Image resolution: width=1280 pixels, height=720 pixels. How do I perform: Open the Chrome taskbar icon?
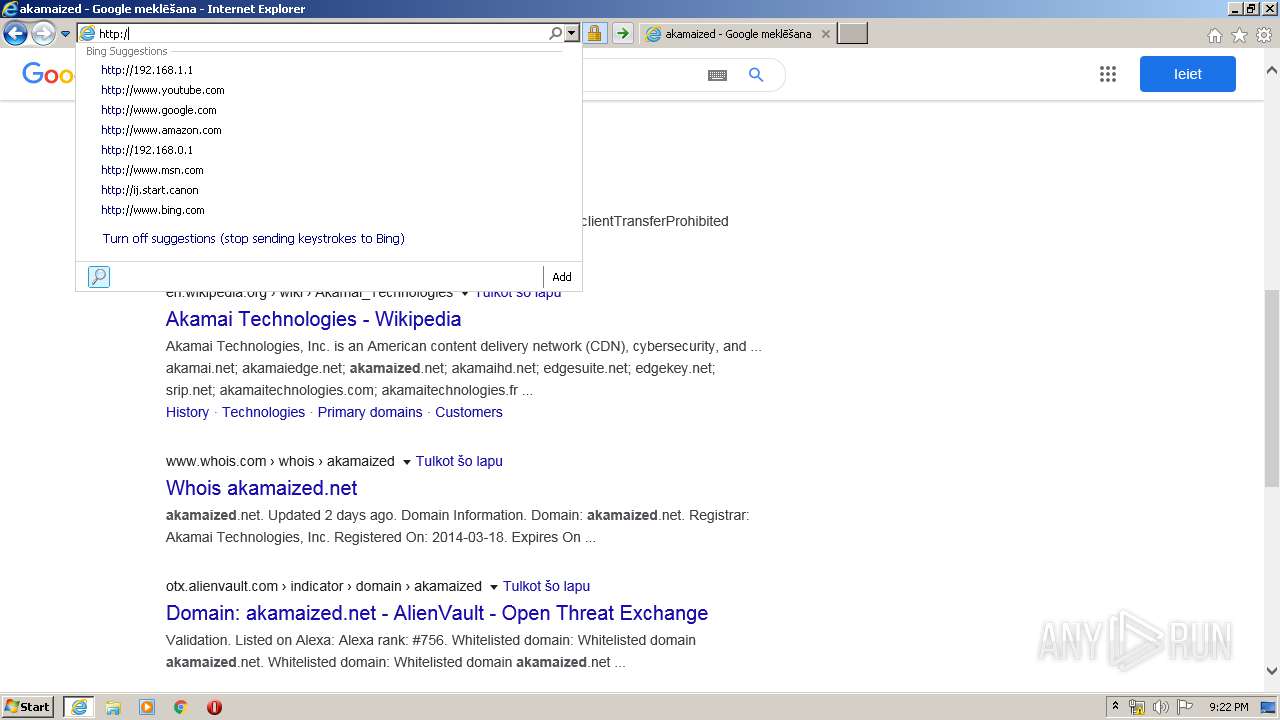coord(181,707)
